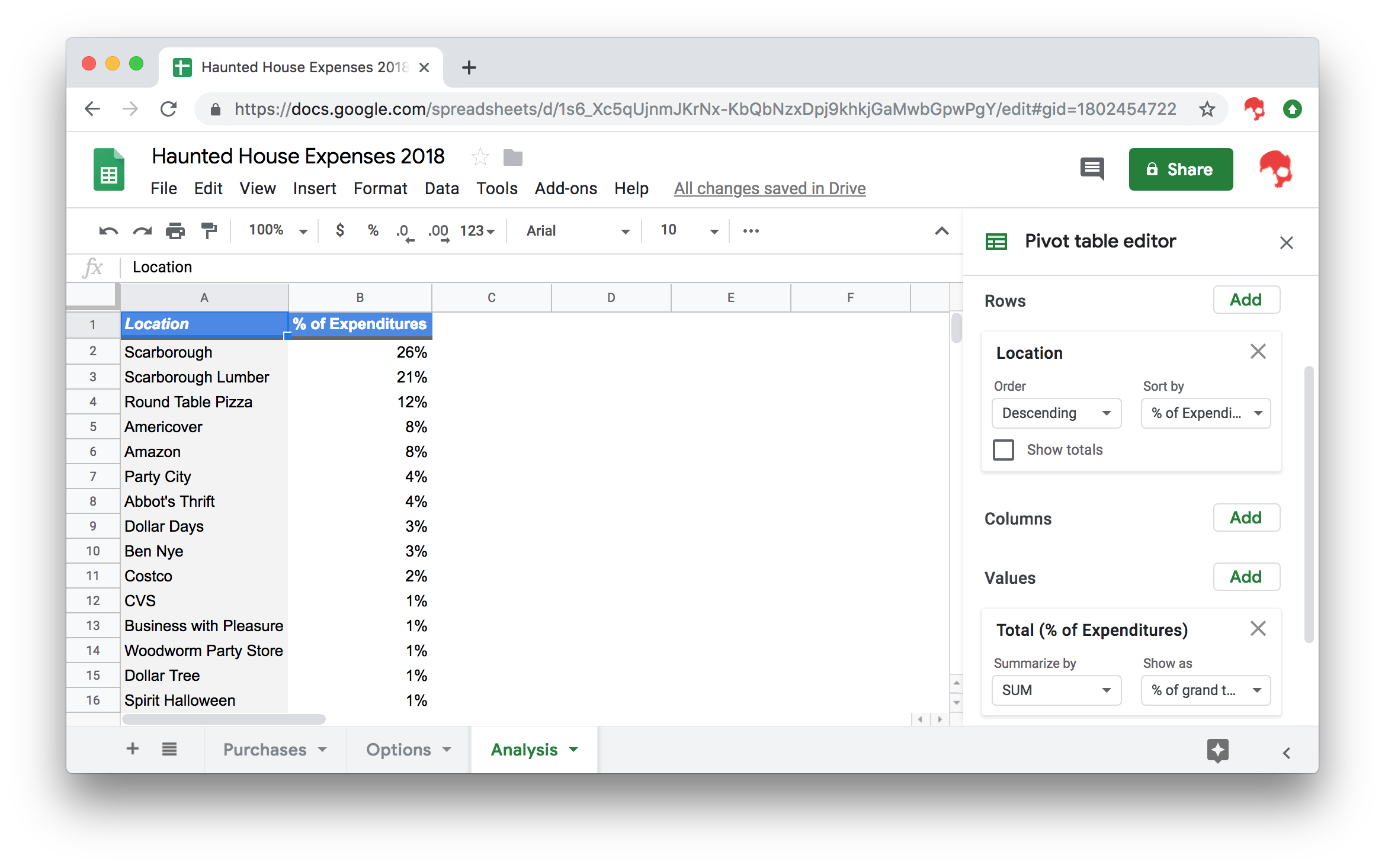Open the toolbar More options ellipsis

click(751, 231)
